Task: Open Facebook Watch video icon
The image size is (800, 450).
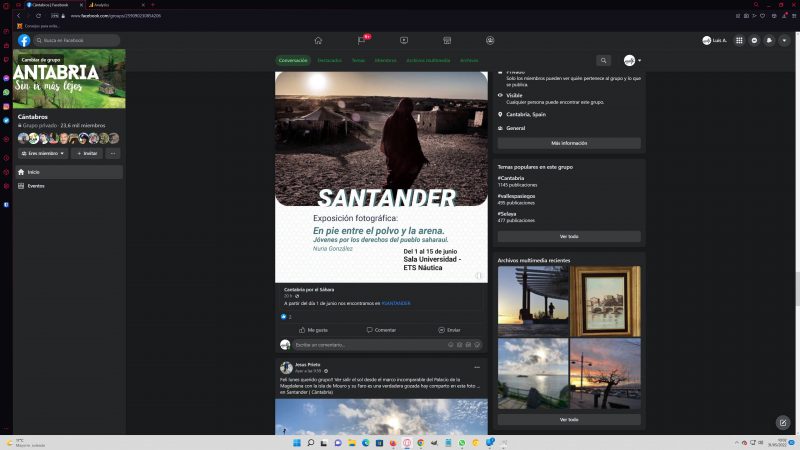Action: 404,40
